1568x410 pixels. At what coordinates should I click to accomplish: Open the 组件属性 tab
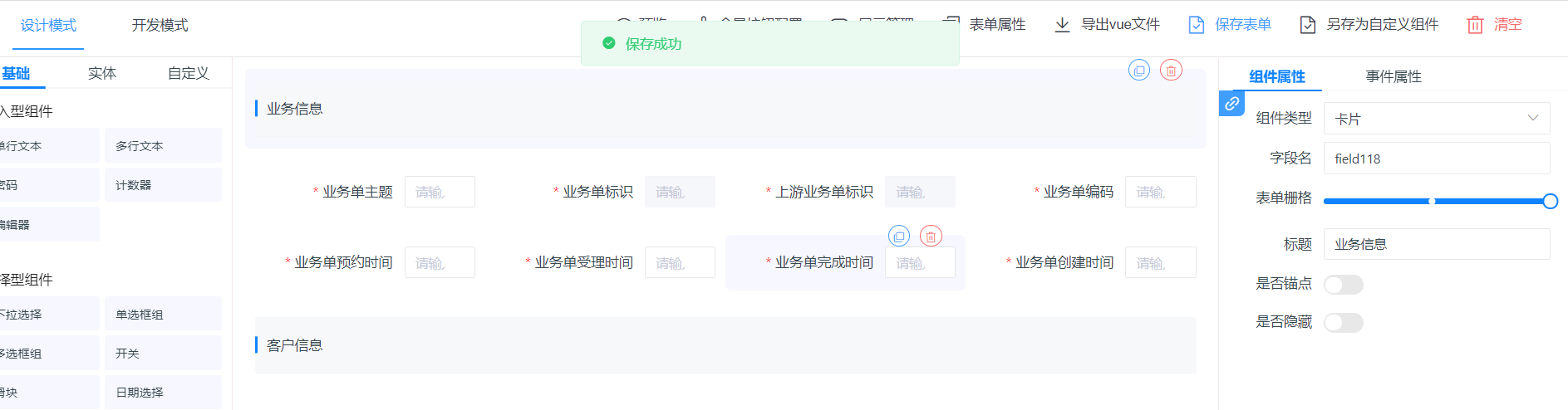pyautogui.click(x=1277, y=76)
